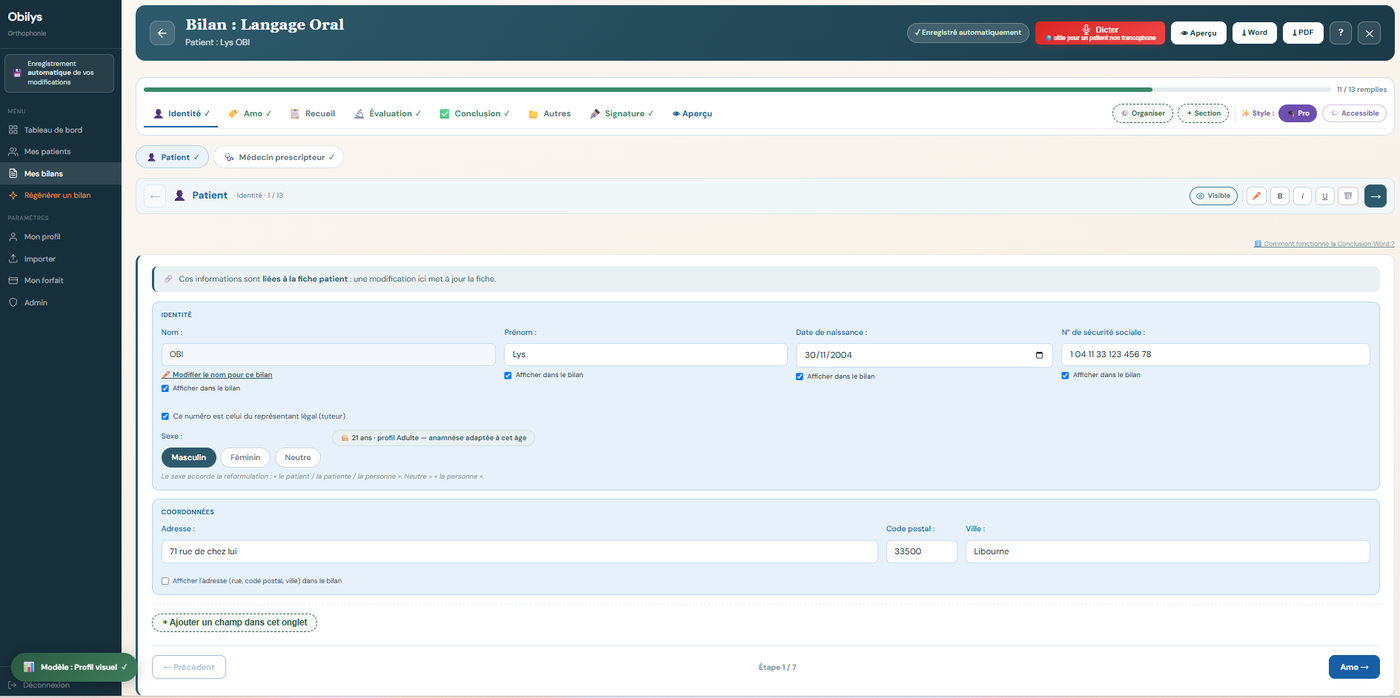Click the Organiser button

click(1143, 114)
